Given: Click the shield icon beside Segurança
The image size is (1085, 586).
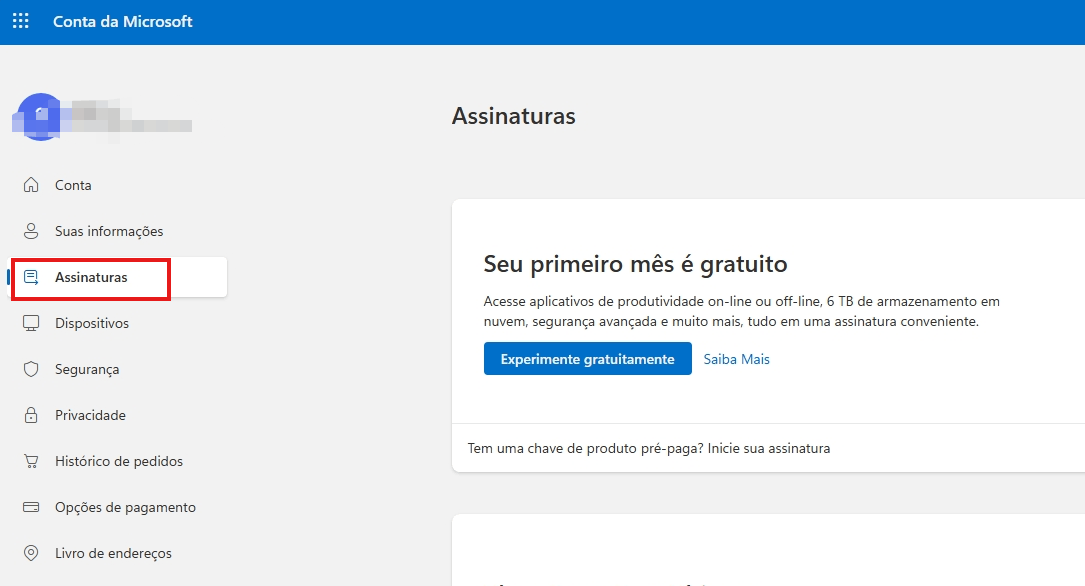Looking at the screenshot, I should click(31, 369).
